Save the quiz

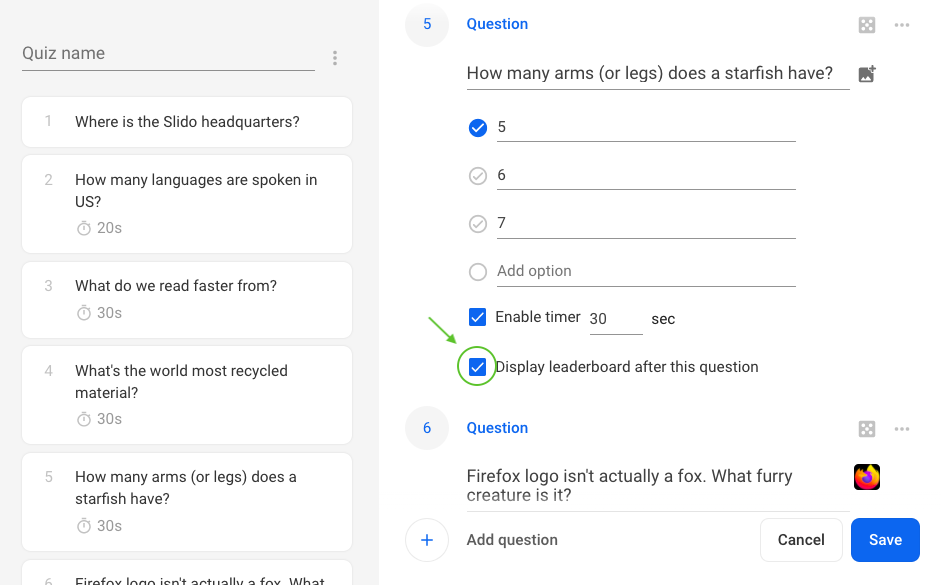click(x=885, y=540)
